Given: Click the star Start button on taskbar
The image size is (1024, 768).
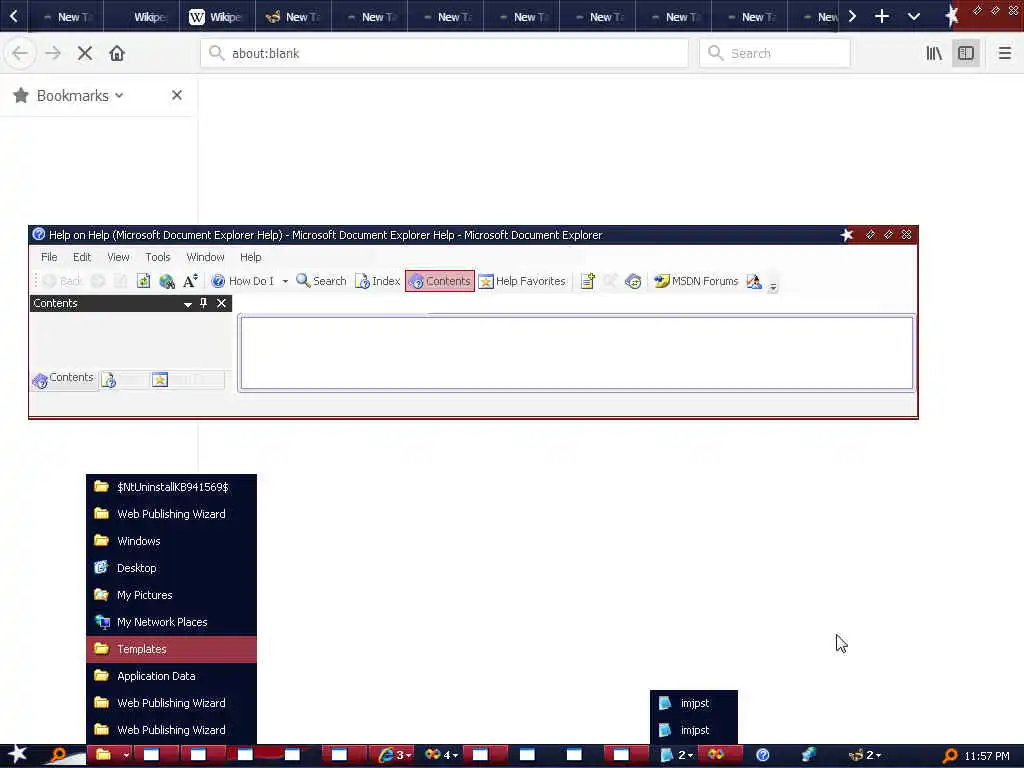Looking at the screenshot, I should (17, 754).
